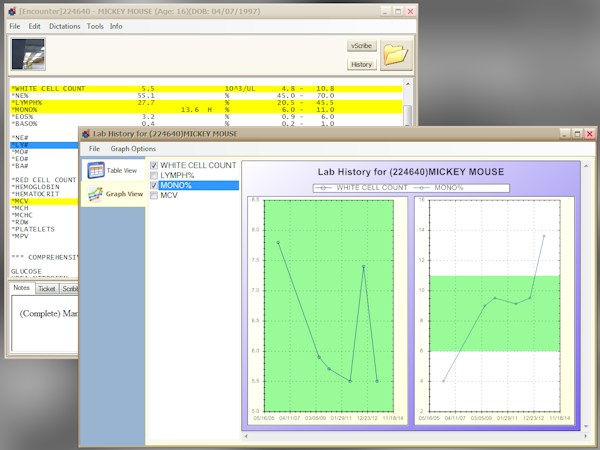
Task: Open the Dictations menu
Action: click(x=64, y=26)
